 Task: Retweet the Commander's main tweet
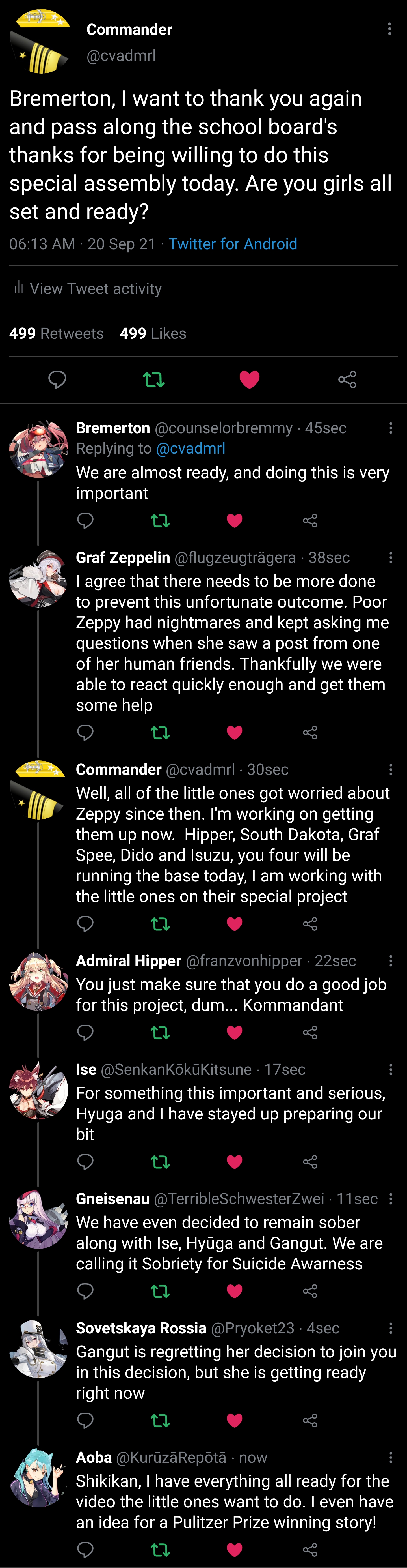(153, 380)
